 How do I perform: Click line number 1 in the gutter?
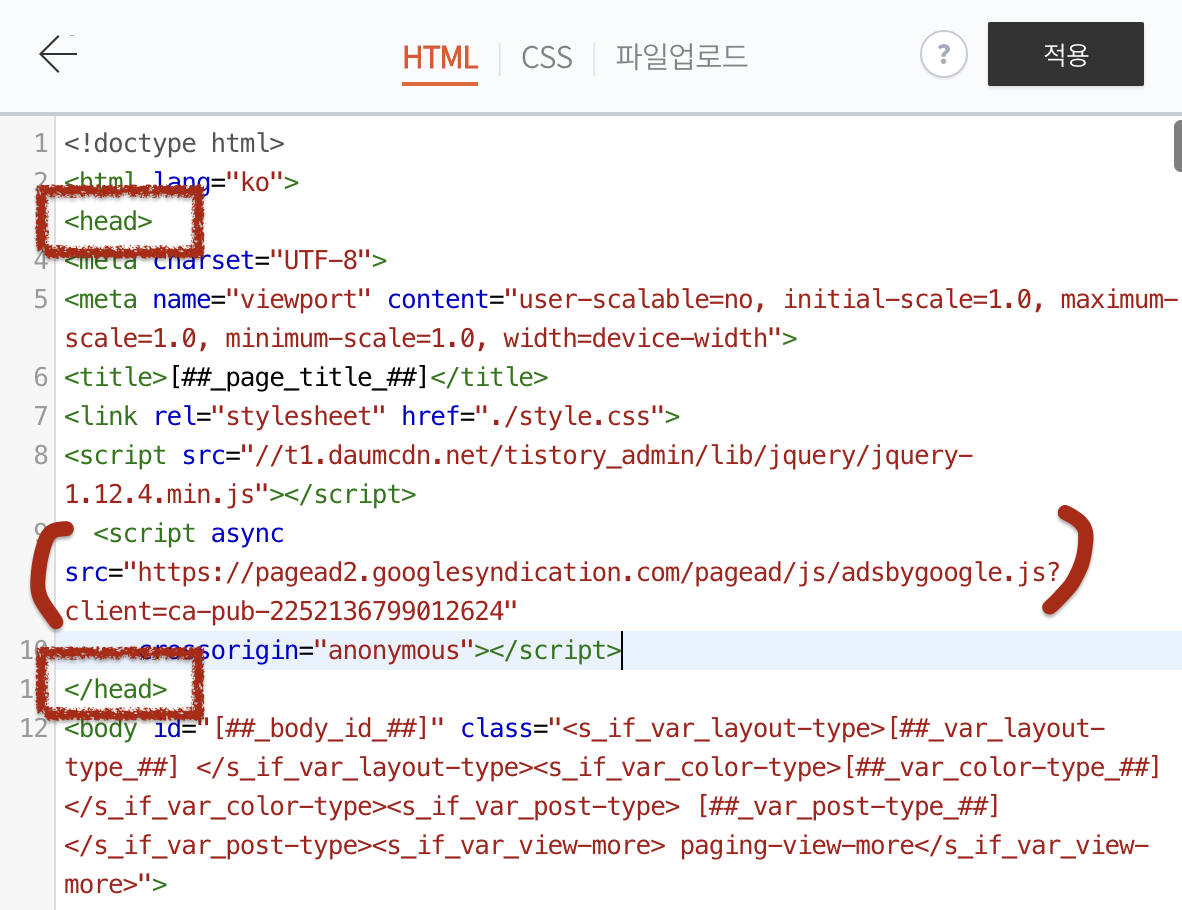tap(41, 143)
